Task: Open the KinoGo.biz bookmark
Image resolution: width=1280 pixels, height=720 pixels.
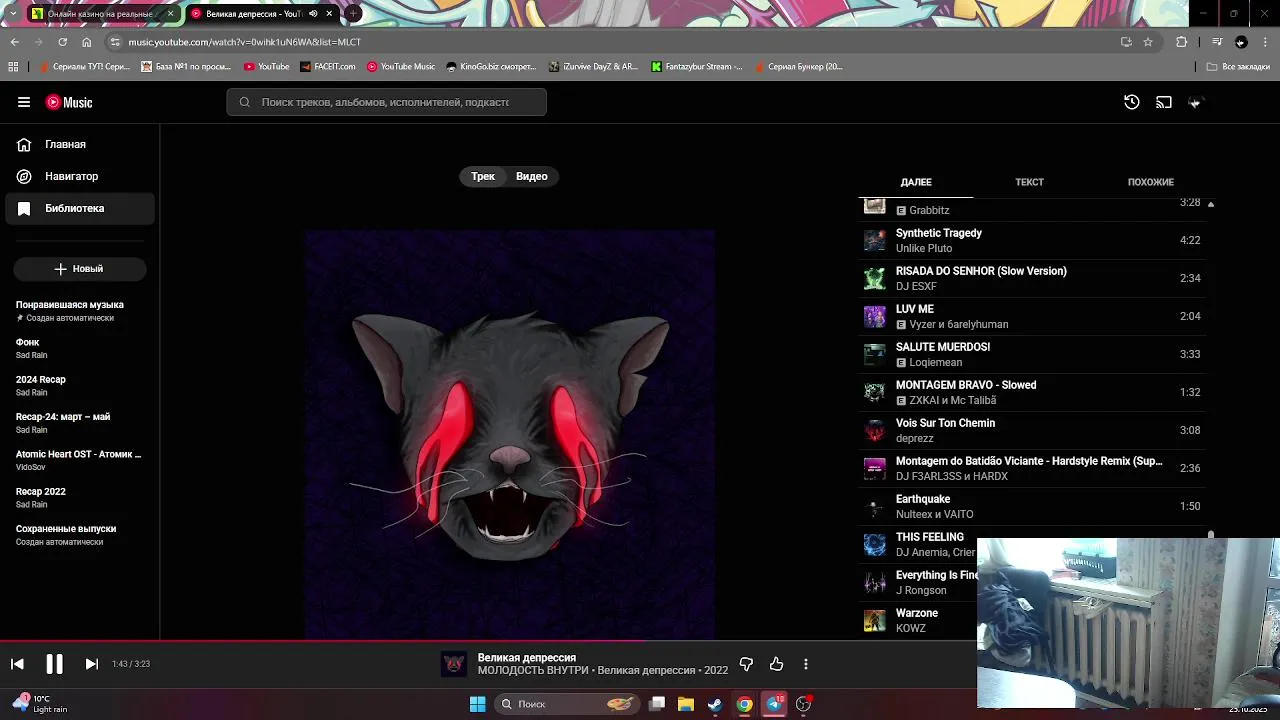Action: coord(491,67)
